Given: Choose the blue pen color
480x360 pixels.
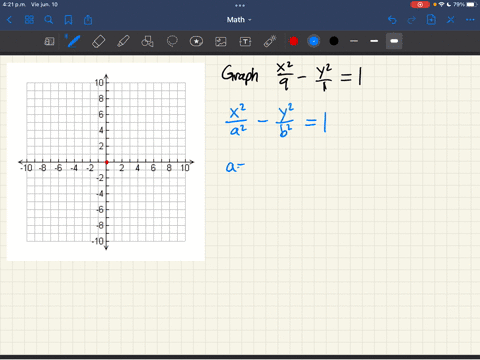Looking at the screenshot, I should (314, 41).
